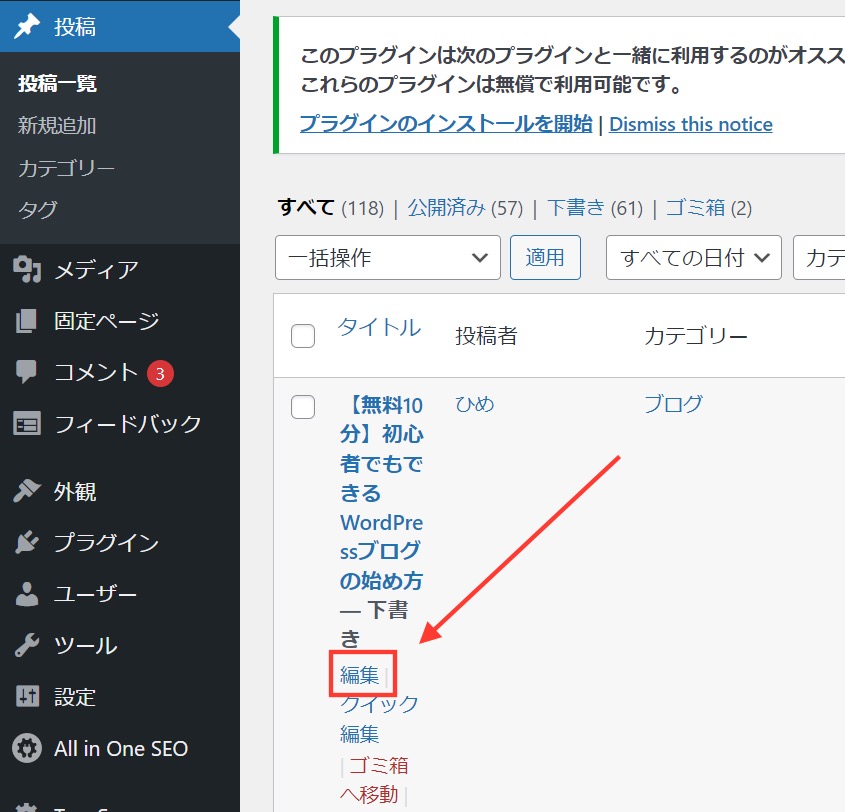Open the ユーザー (Users) icon
Screen dimensions: 845x812
click(24, 594)
